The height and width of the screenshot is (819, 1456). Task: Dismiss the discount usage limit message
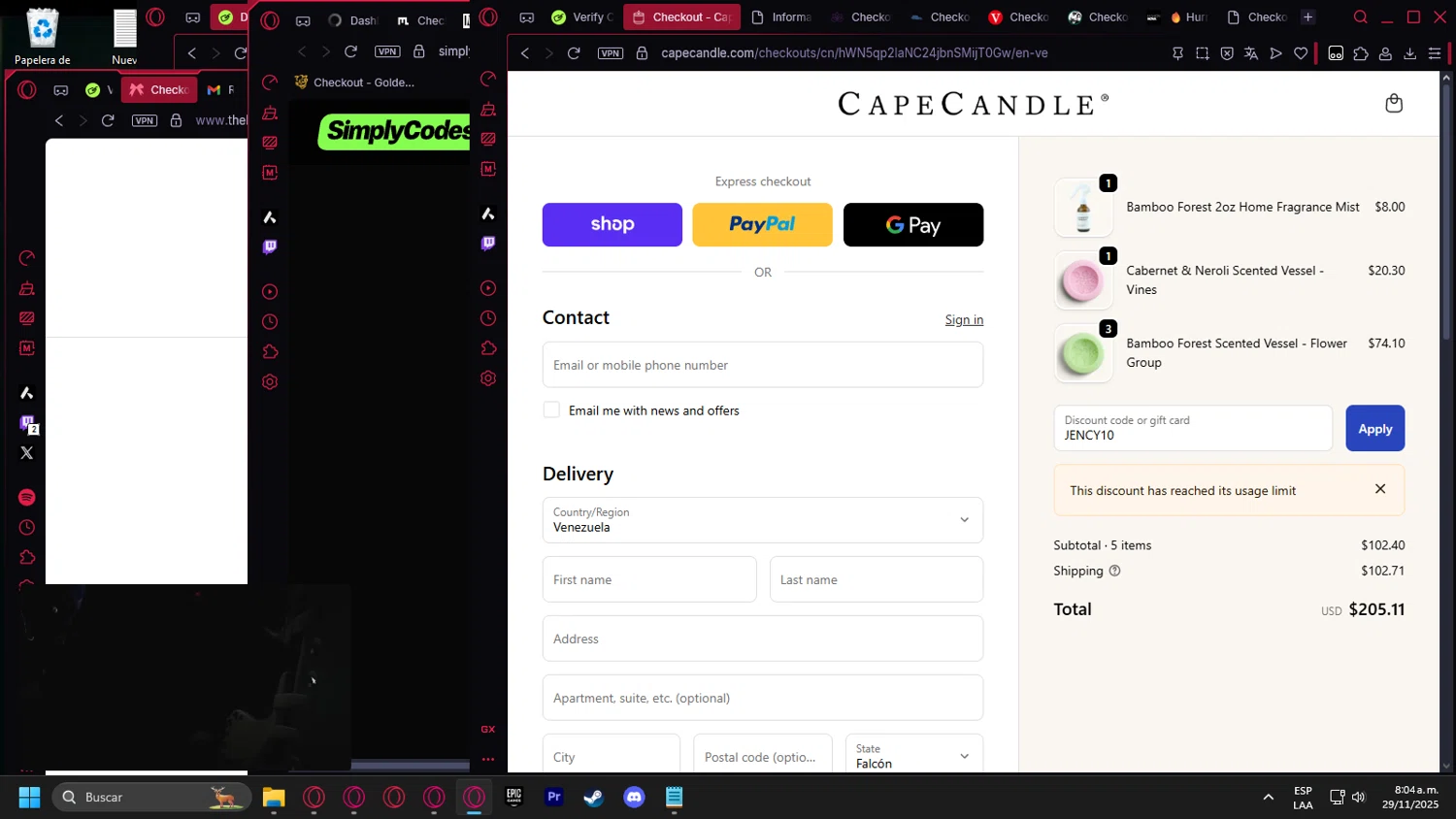point(1380,489)
